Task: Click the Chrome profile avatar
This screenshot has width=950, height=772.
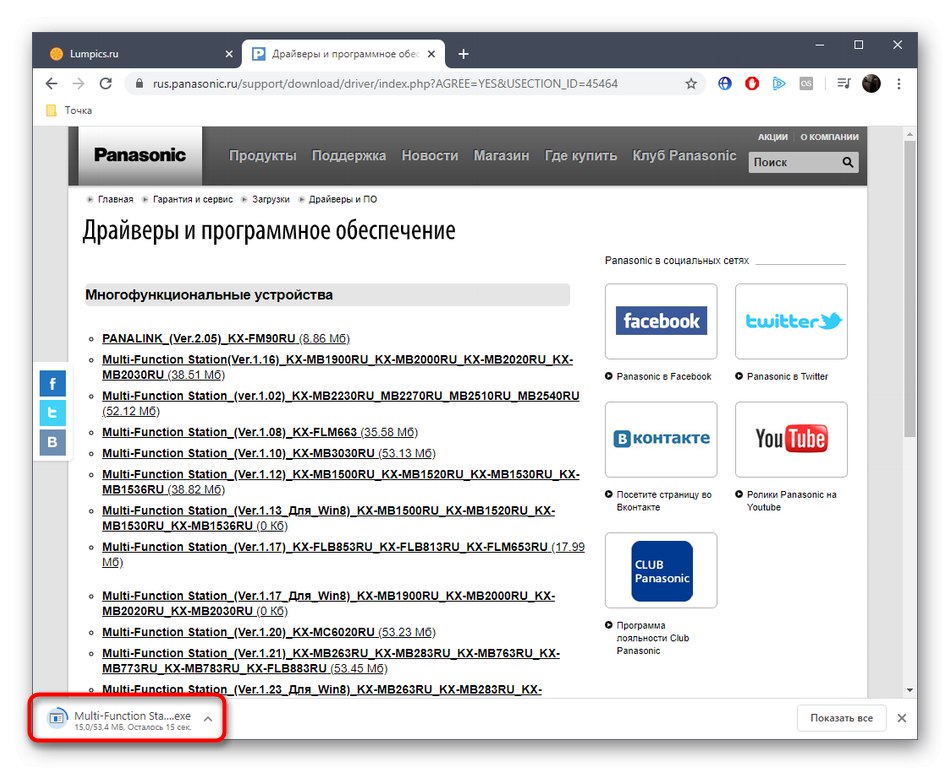Action: point(869,84)
